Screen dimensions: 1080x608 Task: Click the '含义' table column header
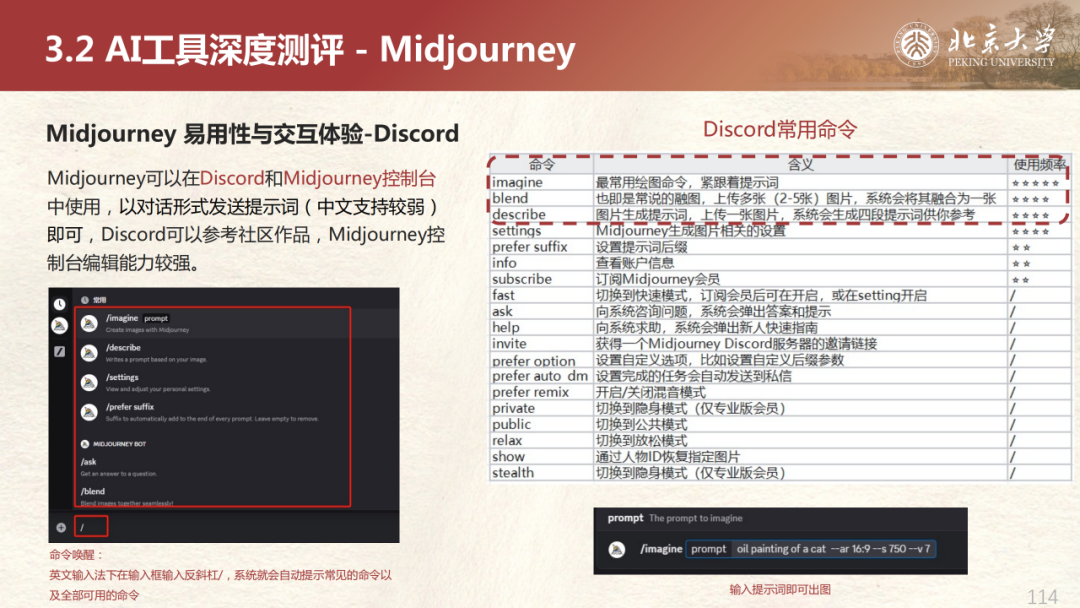pos(800,165)
